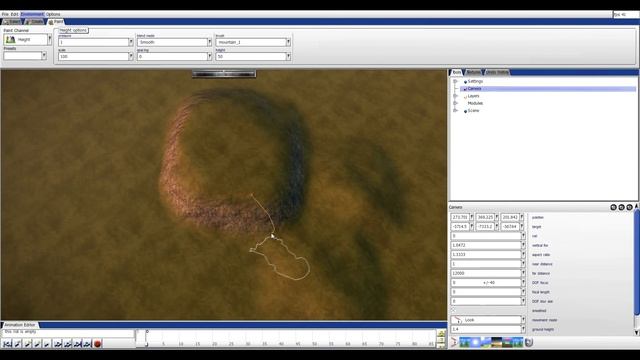The image size is (640, 360).
Task: Click second animation key button
Action: pyautogui.click(x=17, y=344)
